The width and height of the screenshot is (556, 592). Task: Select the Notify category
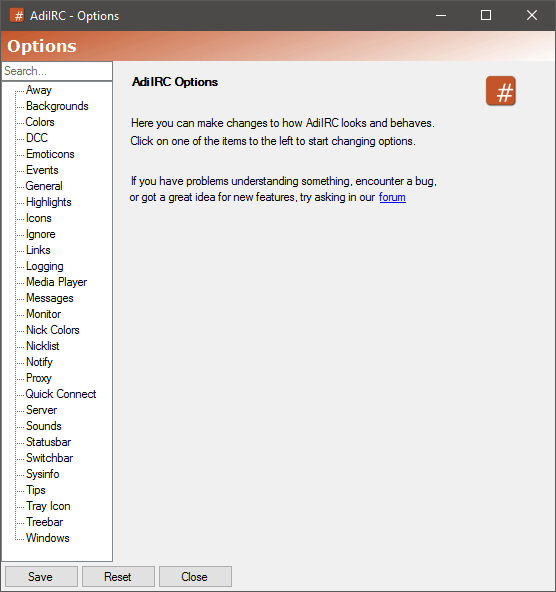click(x=39, y=362)
